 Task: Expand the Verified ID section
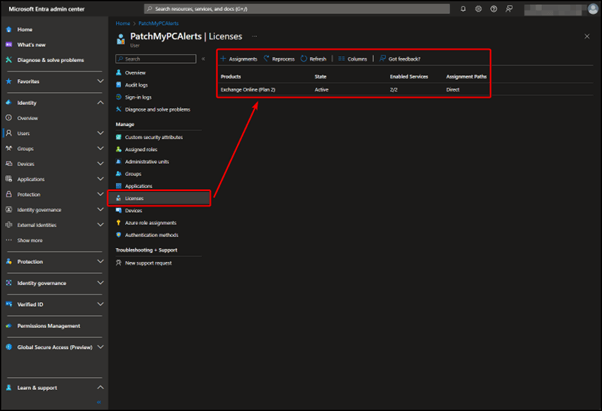coord(100,304)
